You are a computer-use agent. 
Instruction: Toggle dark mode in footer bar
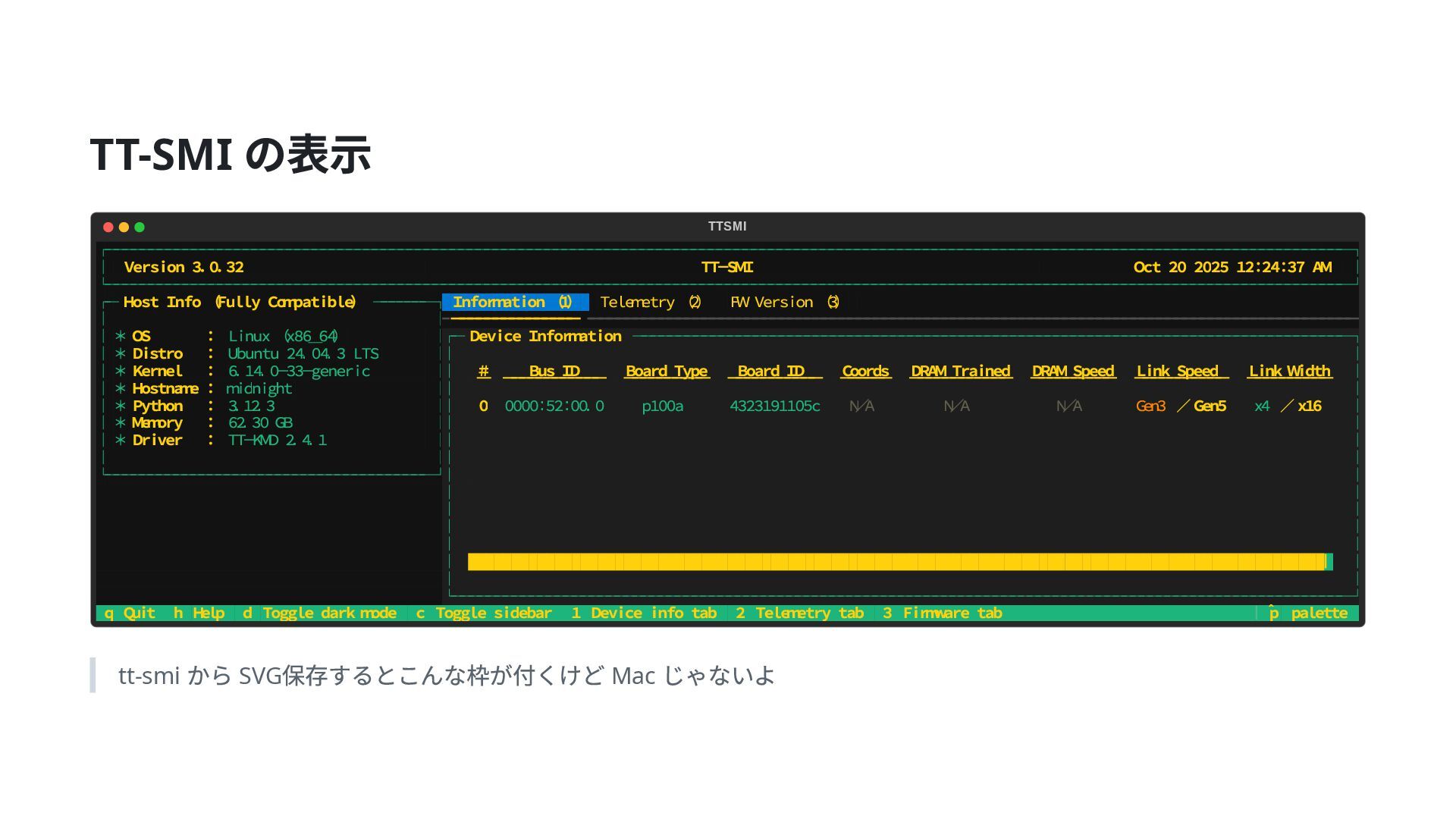[319, 613]
